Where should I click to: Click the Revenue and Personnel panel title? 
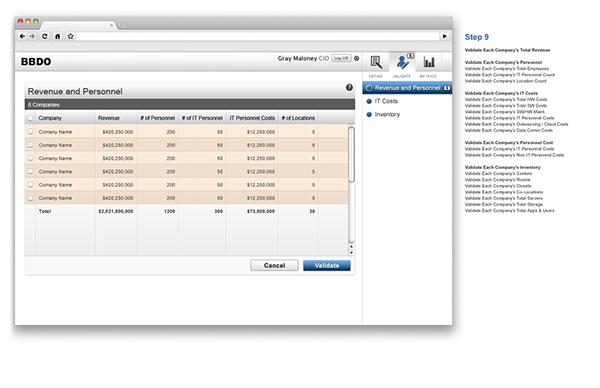tap(75, 91)
